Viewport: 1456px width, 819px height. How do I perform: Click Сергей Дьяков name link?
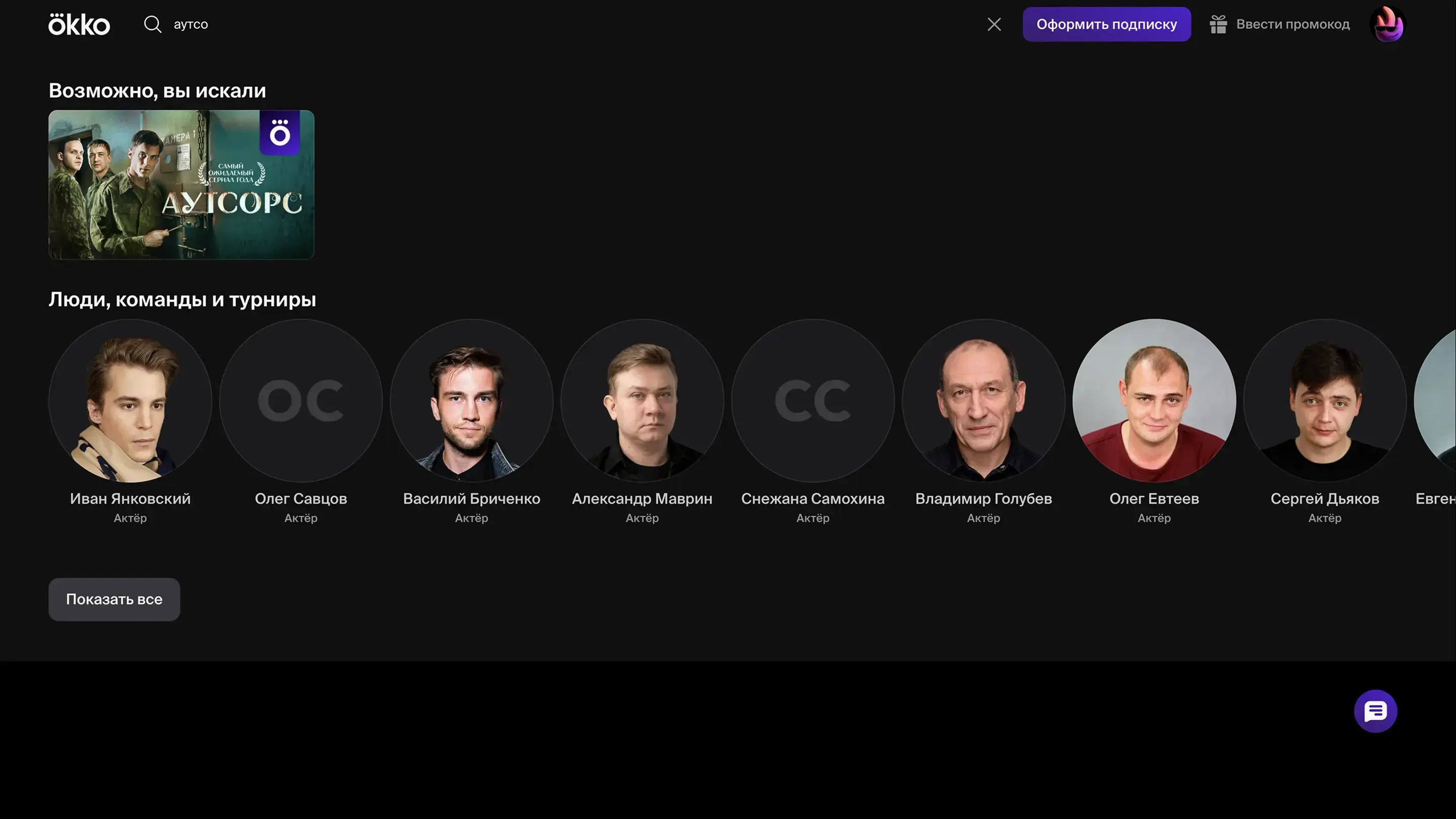[1325, 498]
